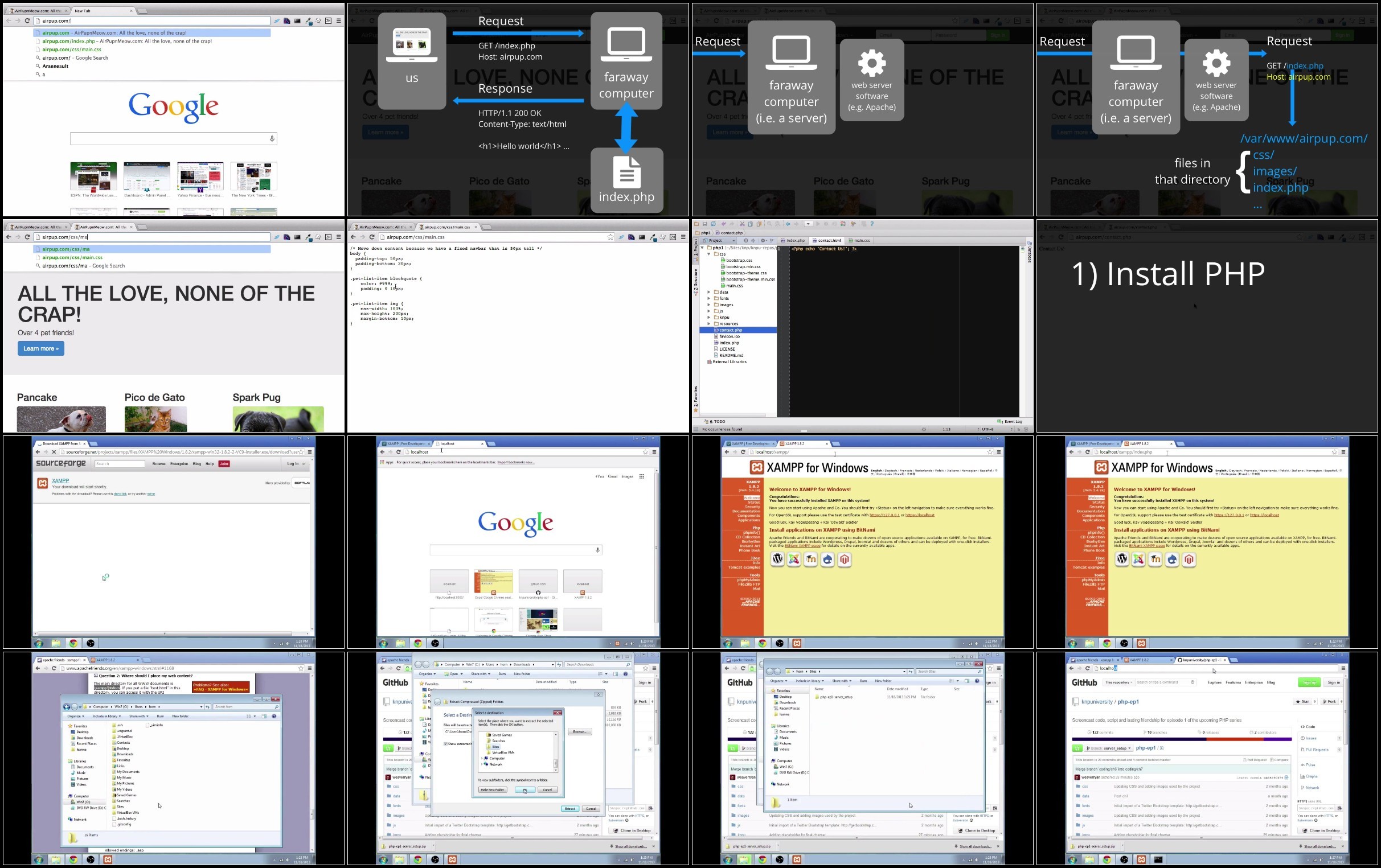The height and width of the screenshot is (868, 1381).
Task: Open the 'branch: server_setup' dropdown on GitHub
Action: coord(1109,748)
